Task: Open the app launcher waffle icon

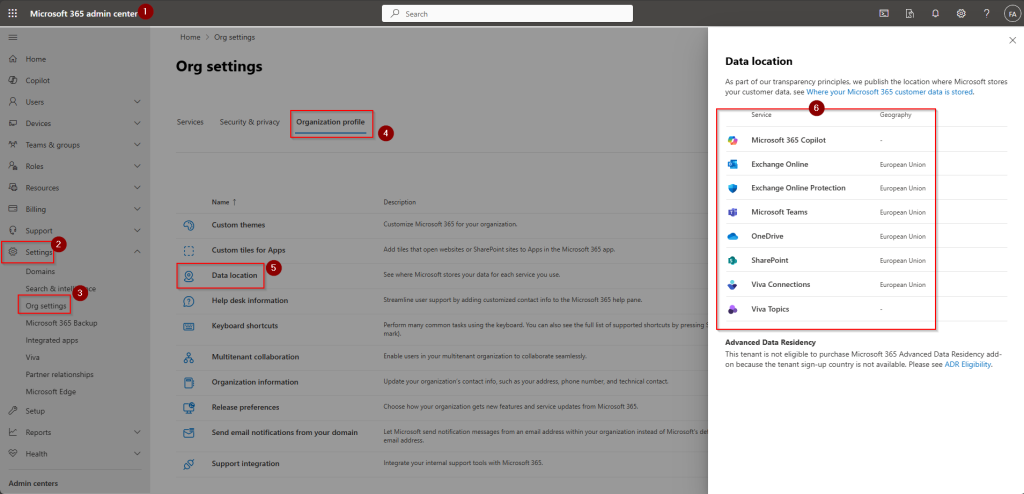Action: point(12,13)
